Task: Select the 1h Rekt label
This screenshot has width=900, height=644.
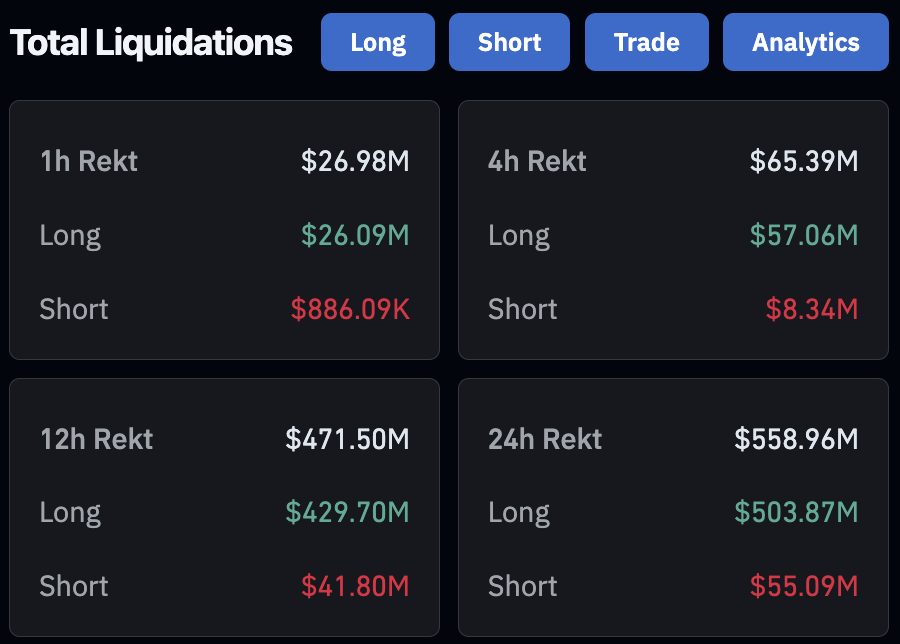Action: [89, 161]
